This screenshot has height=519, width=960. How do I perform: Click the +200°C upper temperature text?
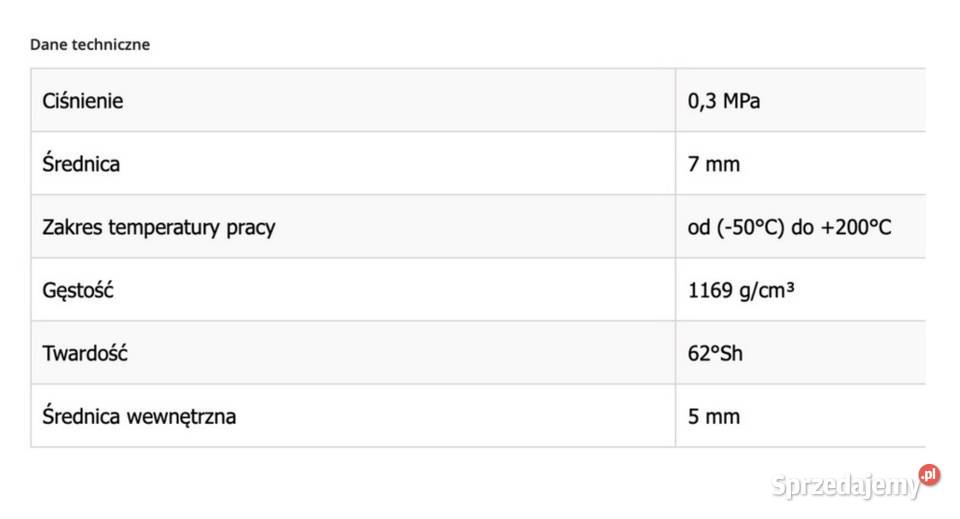(x=856, y=227)
